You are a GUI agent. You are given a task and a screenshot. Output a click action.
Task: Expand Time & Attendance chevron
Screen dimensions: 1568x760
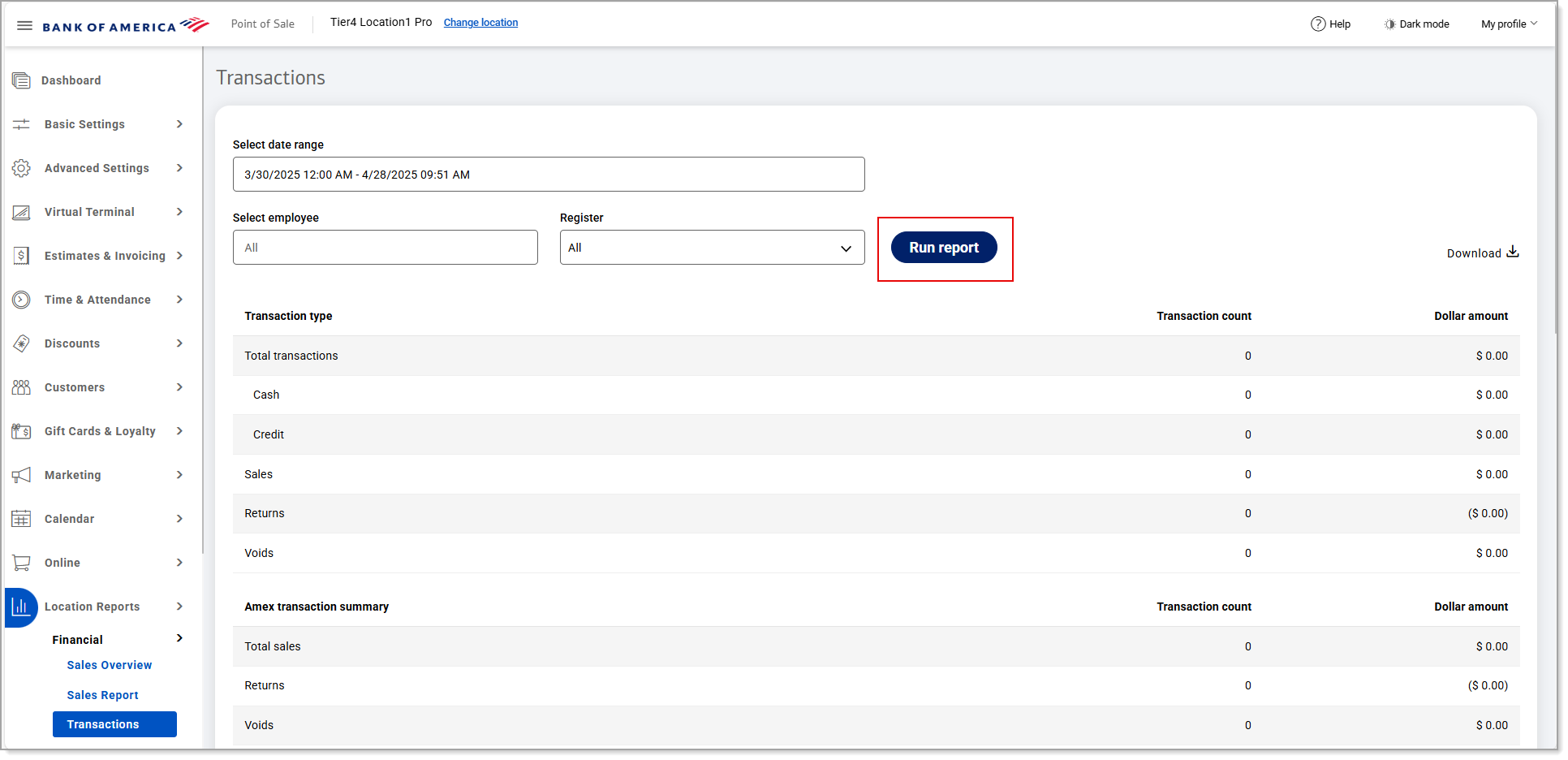click(x=179, y=300)
